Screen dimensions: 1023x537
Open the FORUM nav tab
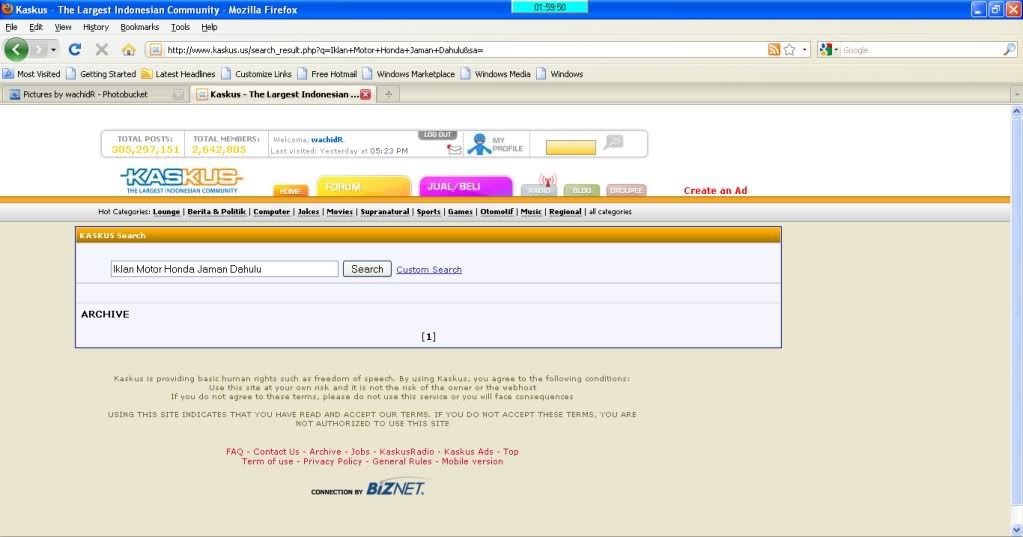[363, 187]
